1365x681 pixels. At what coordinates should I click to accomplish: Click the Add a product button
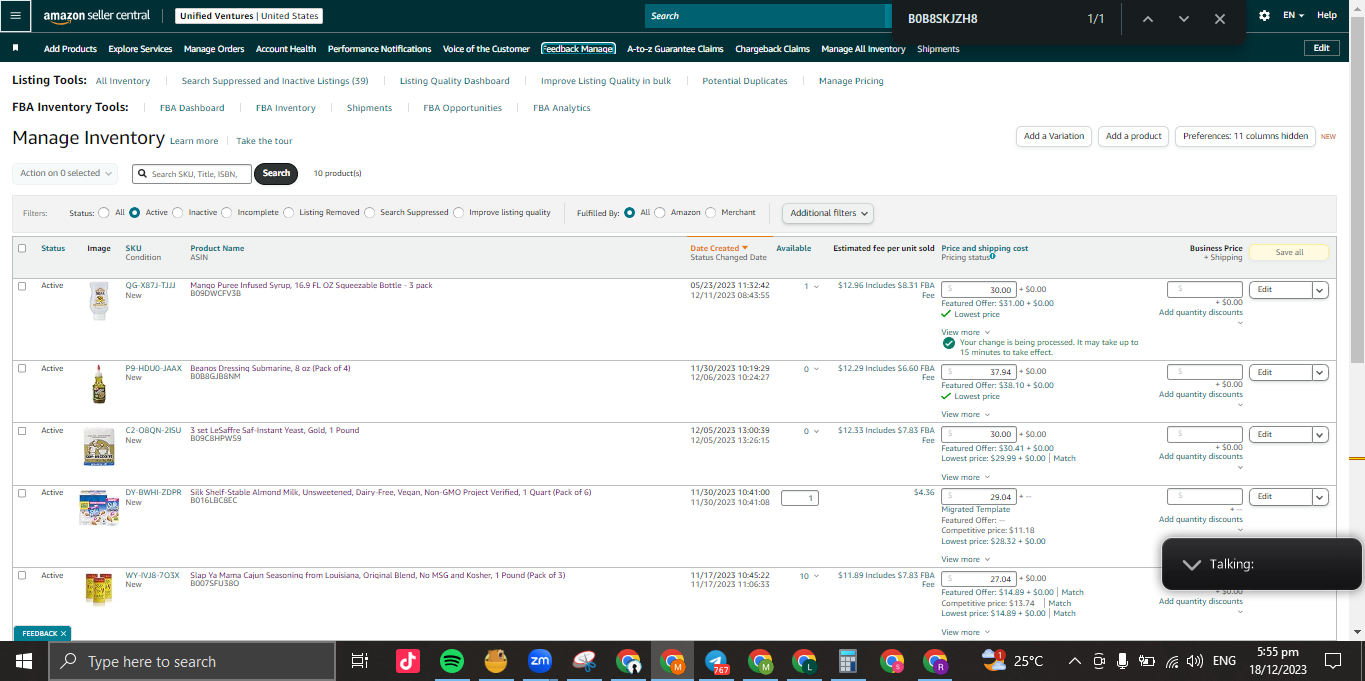click(1133, 136)
